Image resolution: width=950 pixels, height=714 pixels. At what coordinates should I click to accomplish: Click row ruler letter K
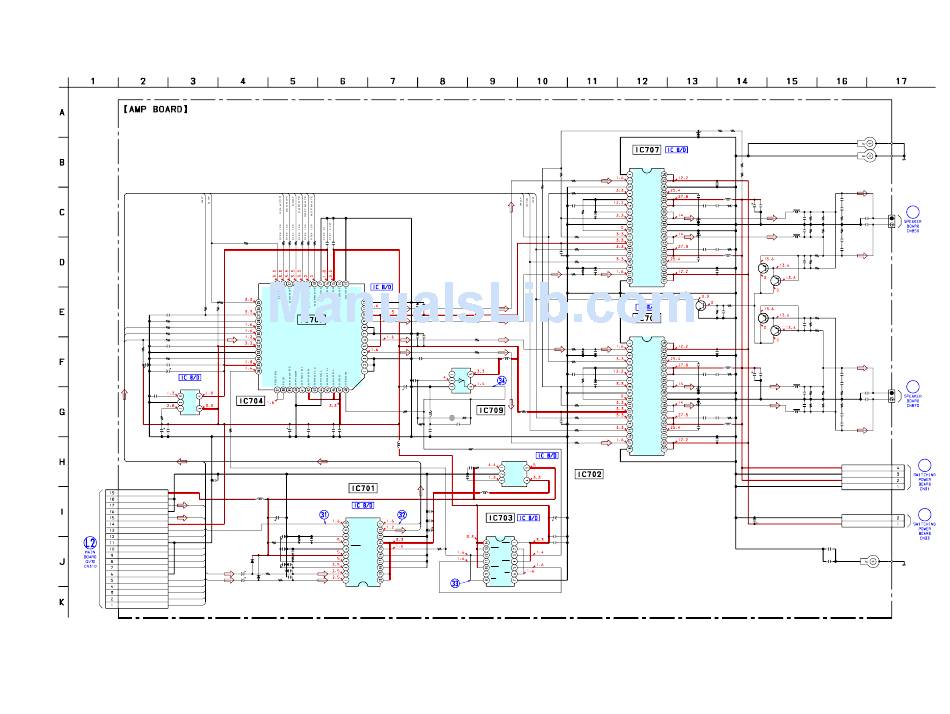[62, 602]
